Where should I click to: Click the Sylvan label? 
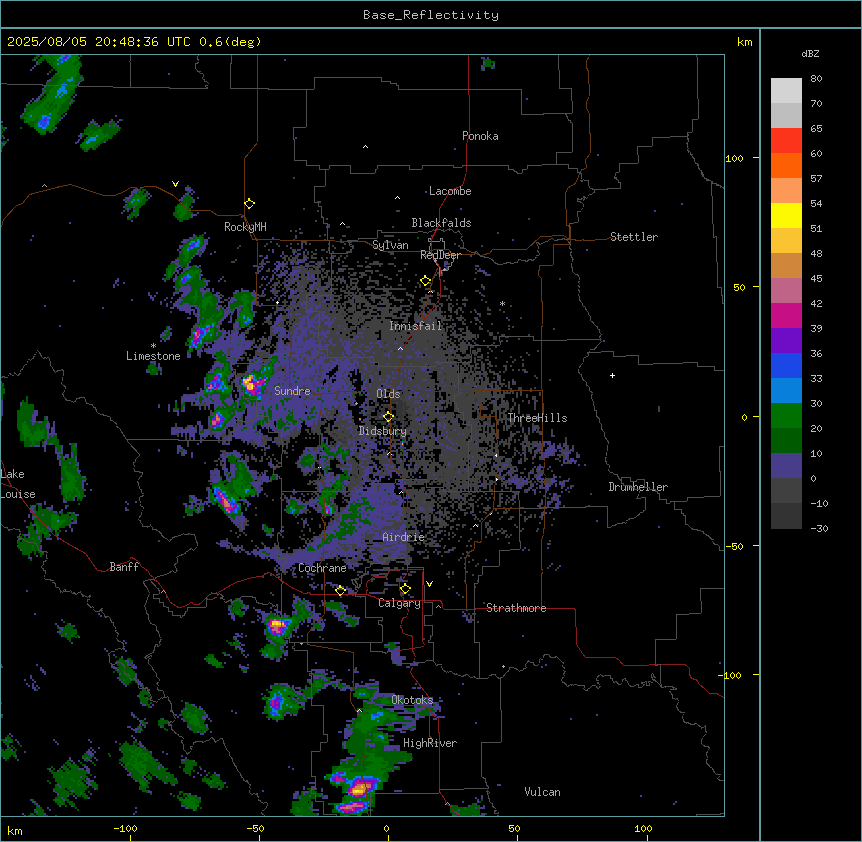tap(390, 245)
